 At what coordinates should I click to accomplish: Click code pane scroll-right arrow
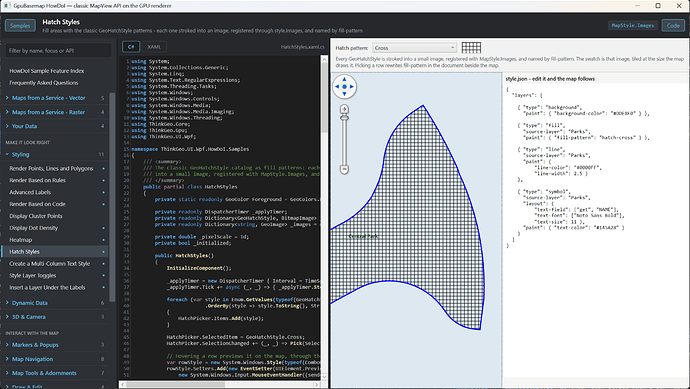[x=316, y=385]
